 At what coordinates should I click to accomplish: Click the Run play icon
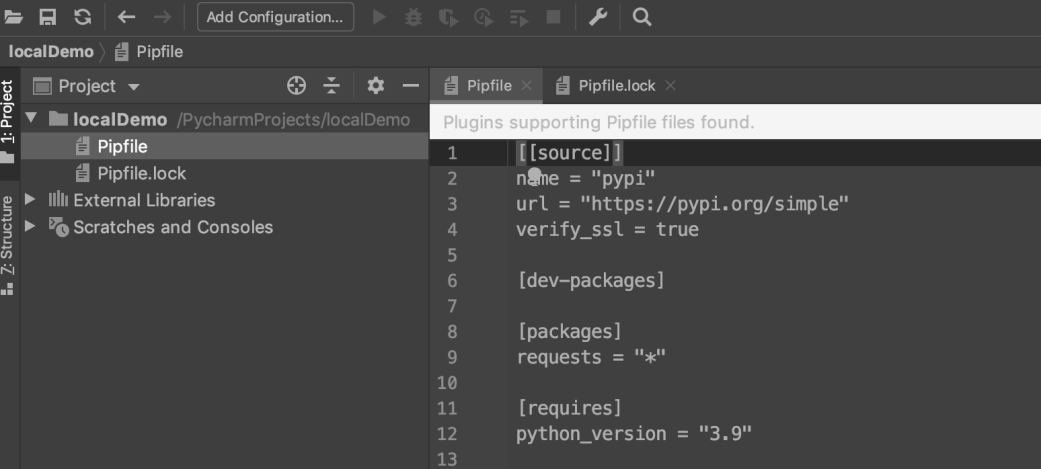[x=379, y=17]
